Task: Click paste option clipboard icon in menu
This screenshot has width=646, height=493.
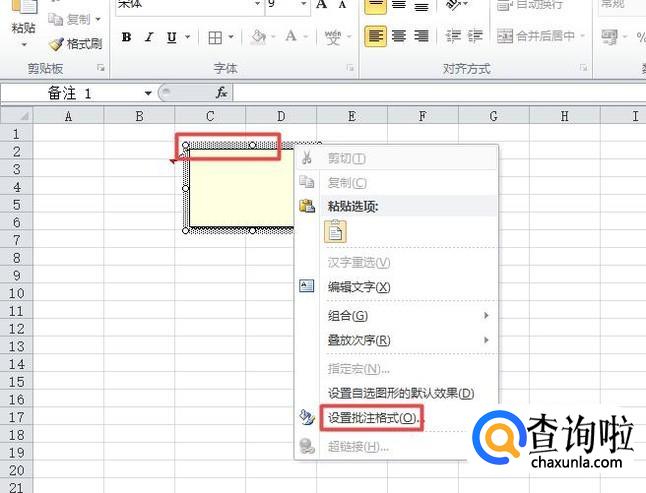Action: [x=335, y=231]
